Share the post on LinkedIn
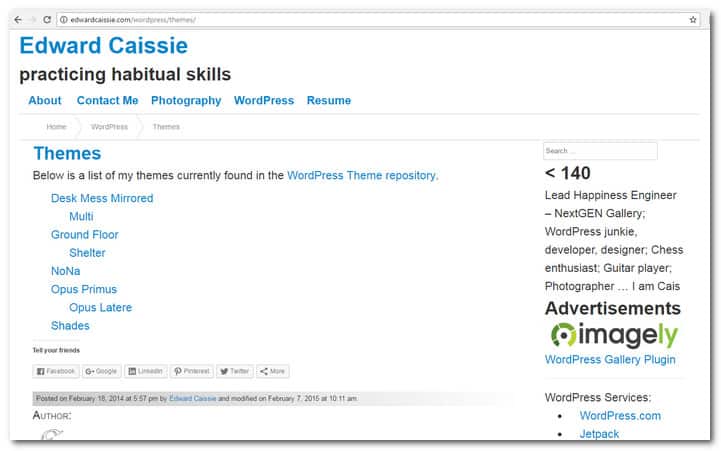721x451 pixels. point(145,371)
